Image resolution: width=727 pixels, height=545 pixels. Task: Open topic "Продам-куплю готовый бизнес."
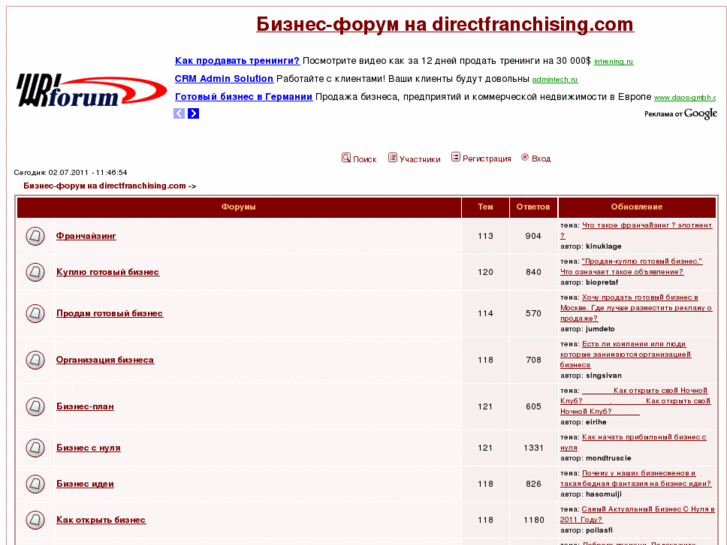[x=642, y=262]
